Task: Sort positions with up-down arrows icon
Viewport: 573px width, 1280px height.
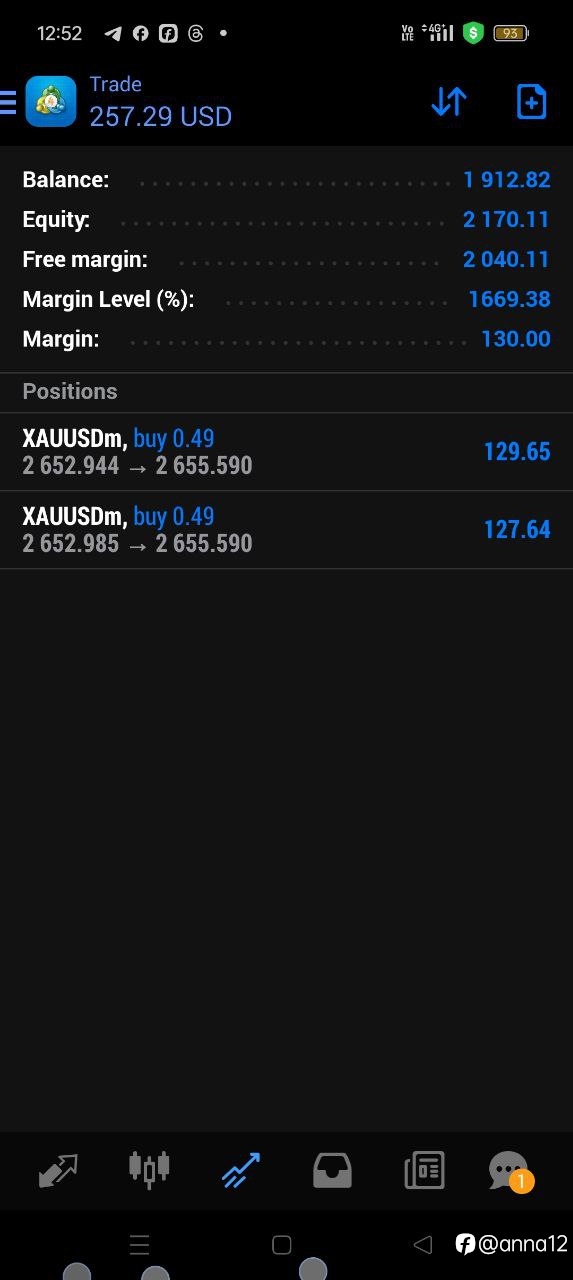Action: (x=449, y=101)
